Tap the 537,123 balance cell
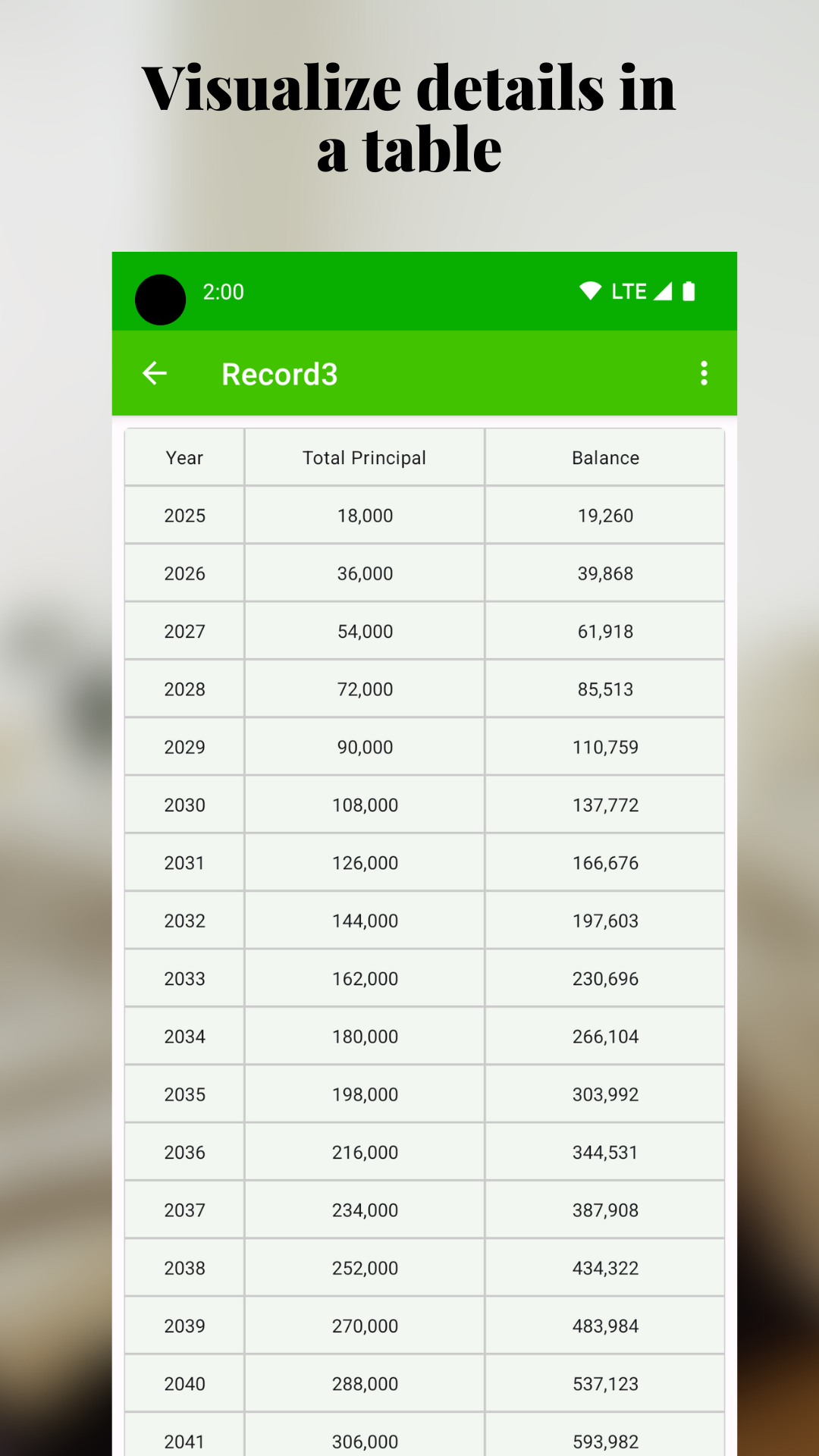 click(x=605, y=1384)
